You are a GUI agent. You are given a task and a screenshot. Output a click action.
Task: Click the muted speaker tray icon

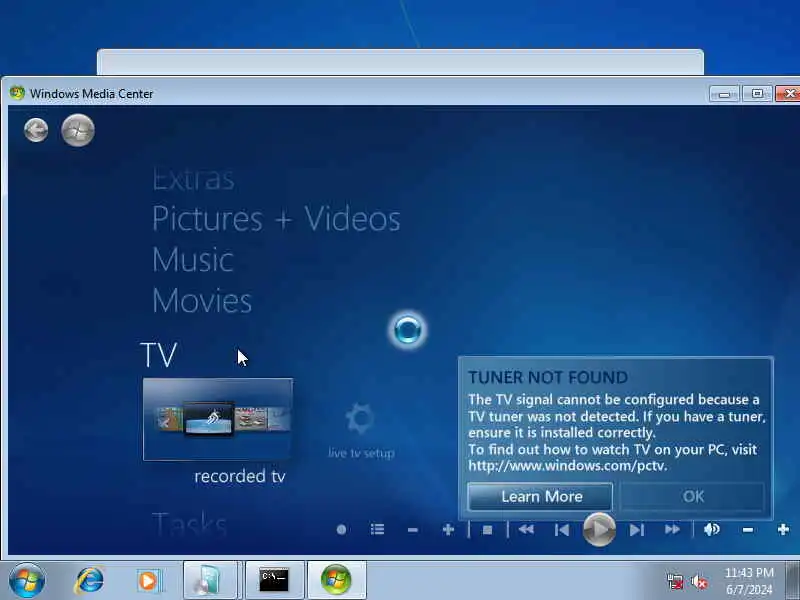(698, 582)
